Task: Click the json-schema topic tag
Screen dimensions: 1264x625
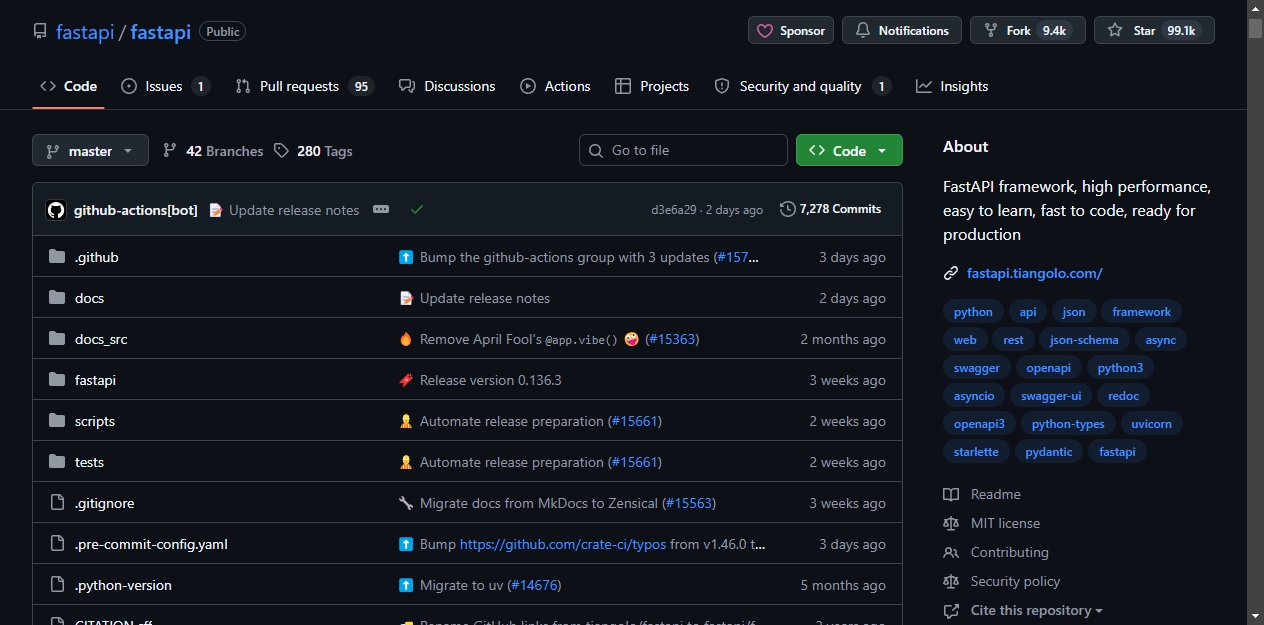Action: click(x=1084, y=340)
